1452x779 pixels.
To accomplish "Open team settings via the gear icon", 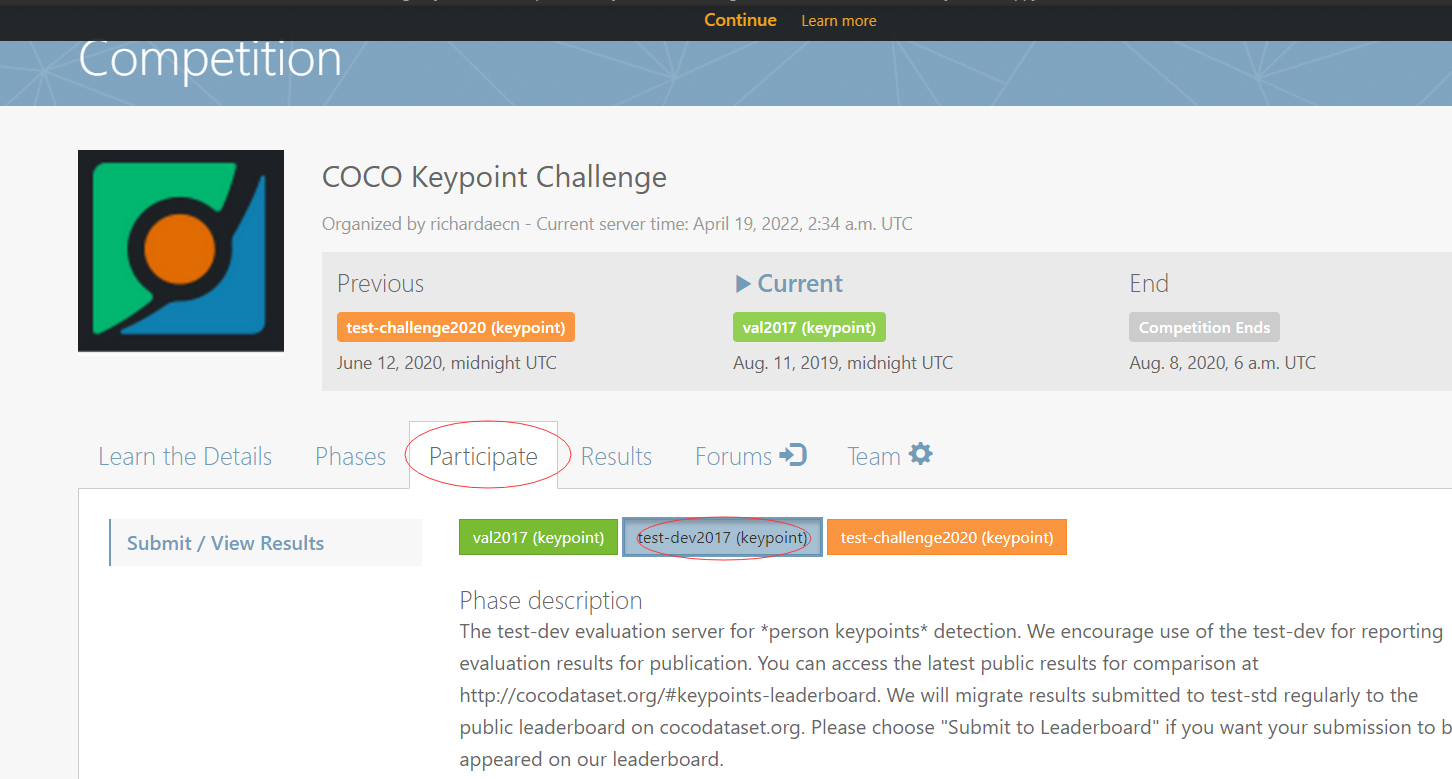I will point(922,453).
